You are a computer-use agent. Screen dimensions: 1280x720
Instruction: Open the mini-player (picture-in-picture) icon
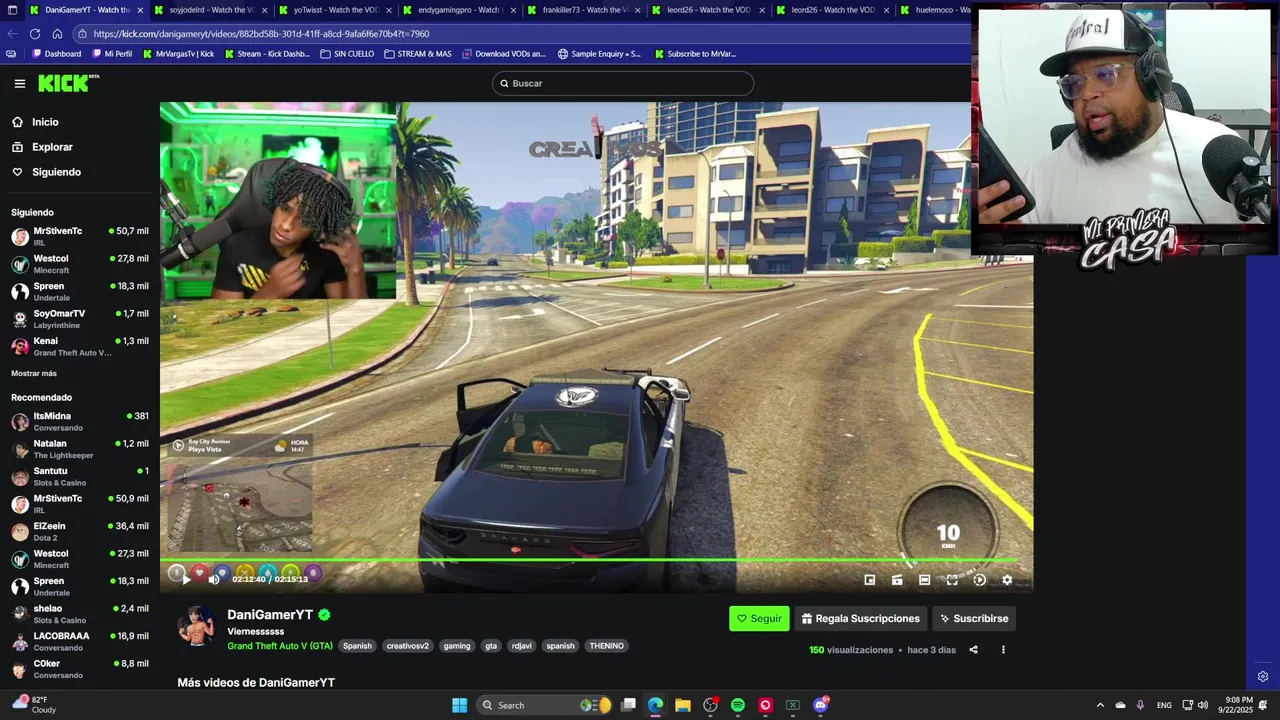870,580
